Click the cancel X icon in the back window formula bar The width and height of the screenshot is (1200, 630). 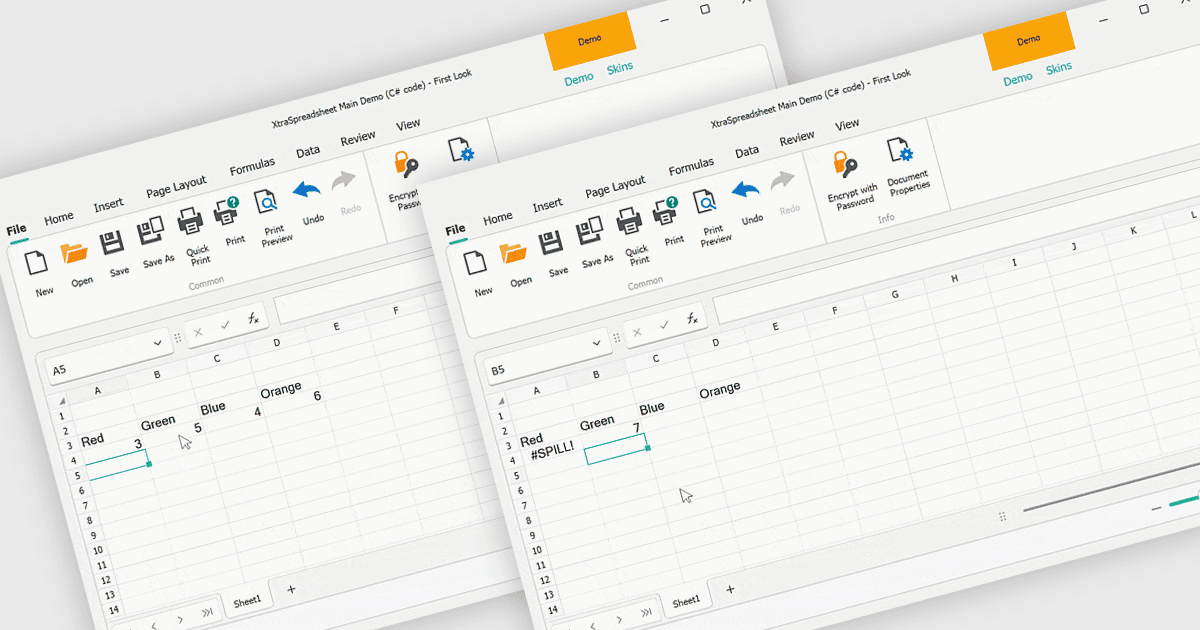(x=197, y=332)
